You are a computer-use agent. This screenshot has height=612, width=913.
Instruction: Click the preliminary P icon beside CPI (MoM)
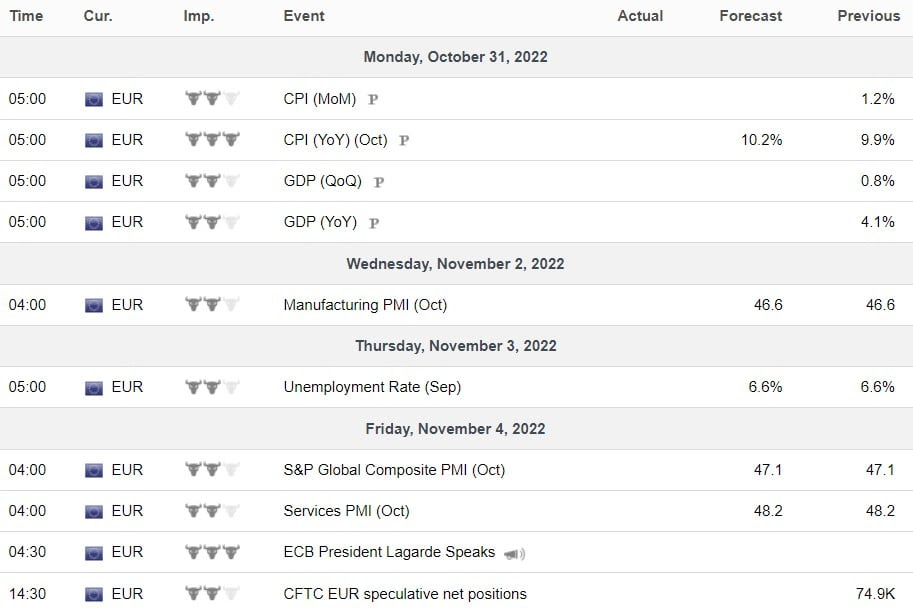coord(373,100)
